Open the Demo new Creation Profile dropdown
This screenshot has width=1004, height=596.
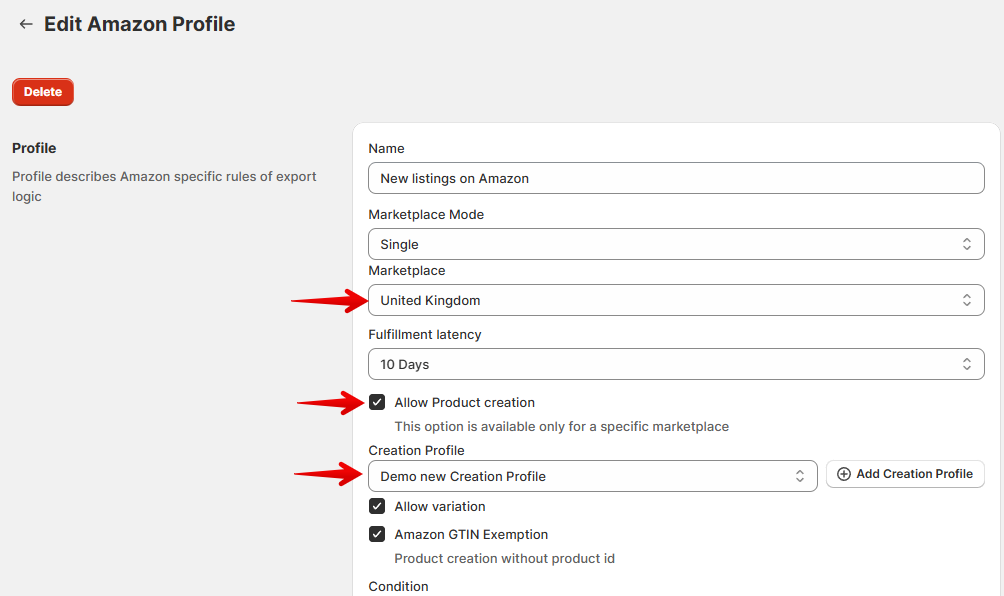(593, 476)
